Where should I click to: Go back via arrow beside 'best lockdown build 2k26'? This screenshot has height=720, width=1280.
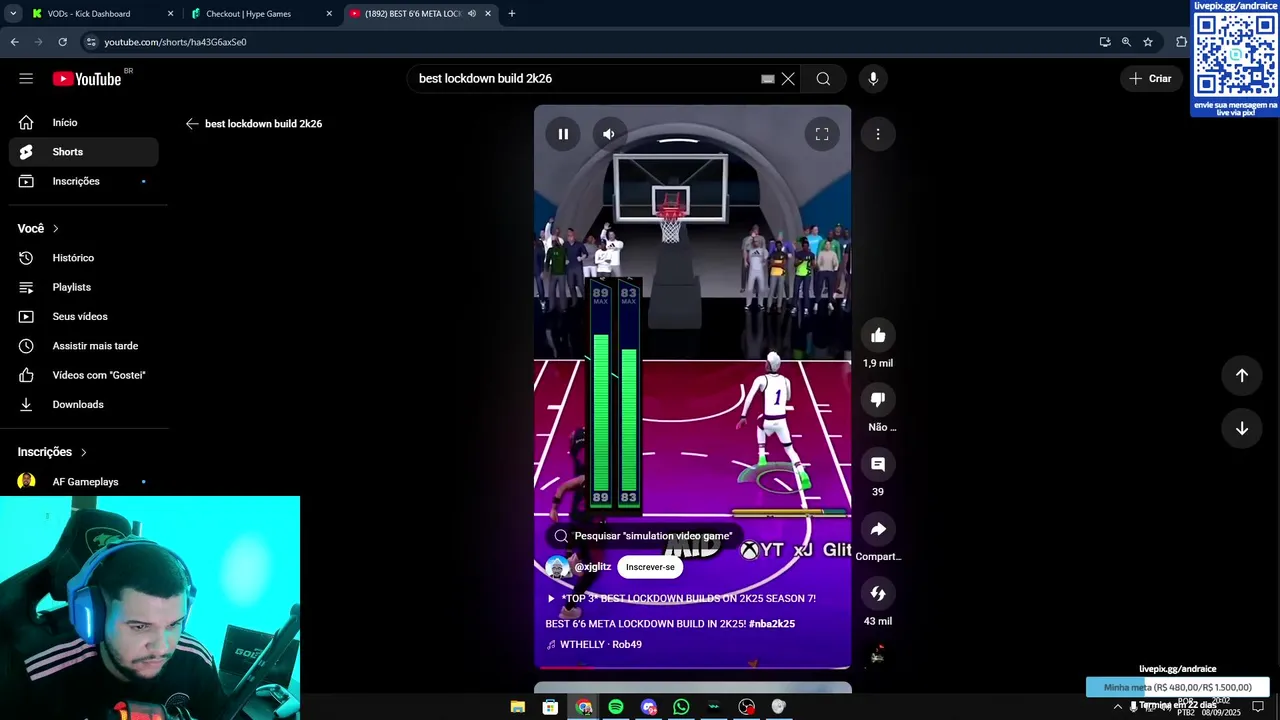coord(192,124)
